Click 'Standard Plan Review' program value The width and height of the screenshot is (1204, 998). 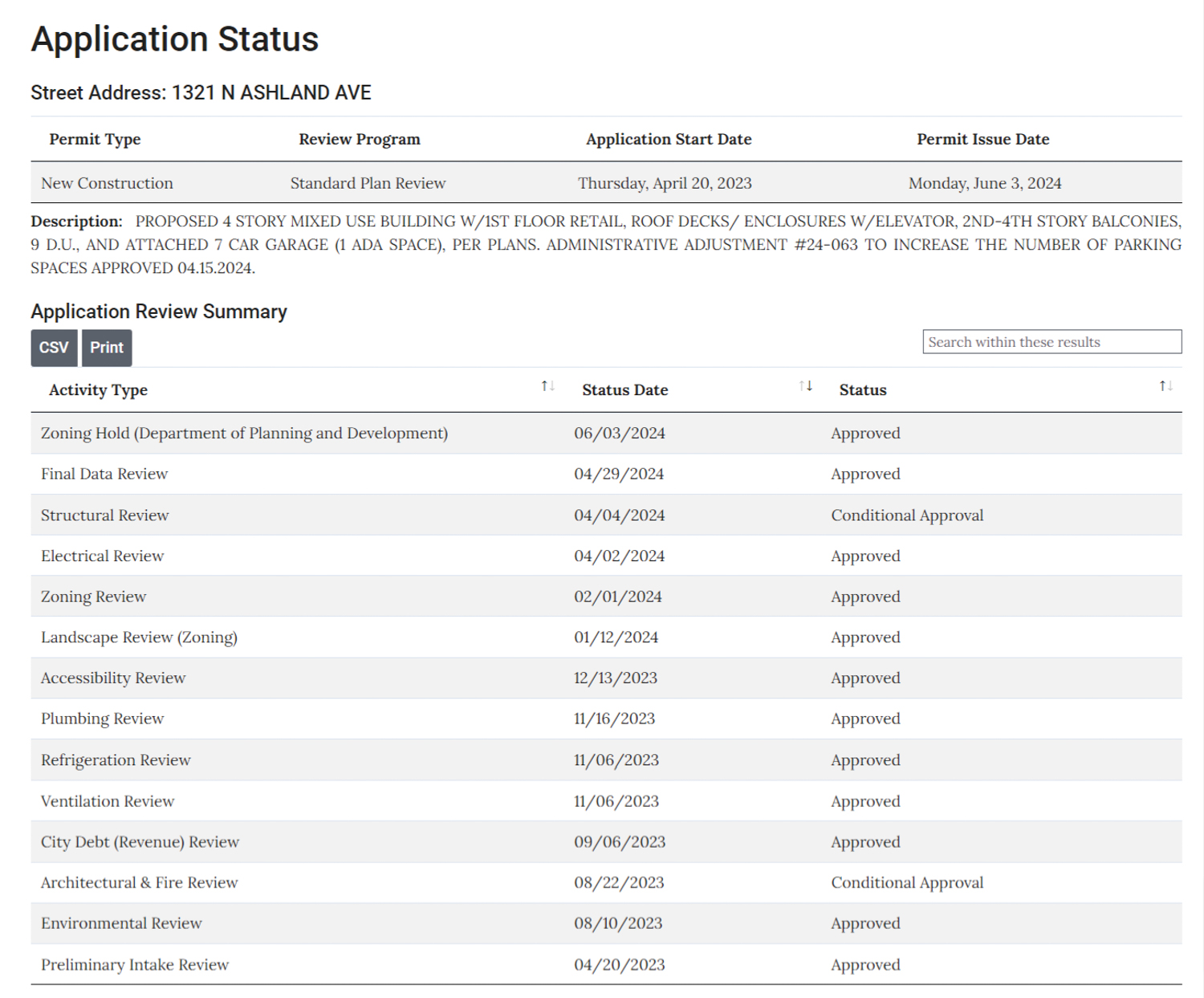coord(368,183)
